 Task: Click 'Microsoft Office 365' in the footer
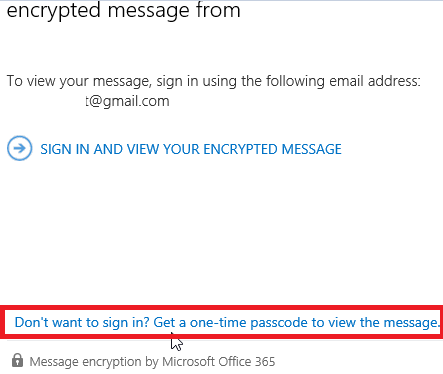(x=219, y=362)
